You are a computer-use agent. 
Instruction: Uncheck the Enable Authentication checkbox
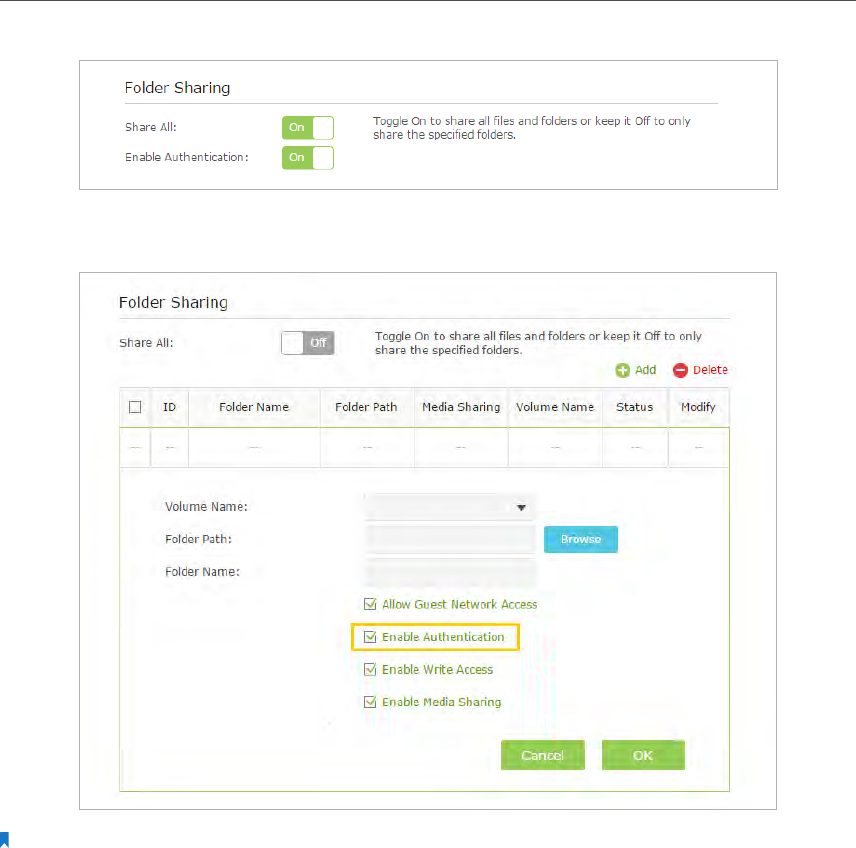point(370,637)
